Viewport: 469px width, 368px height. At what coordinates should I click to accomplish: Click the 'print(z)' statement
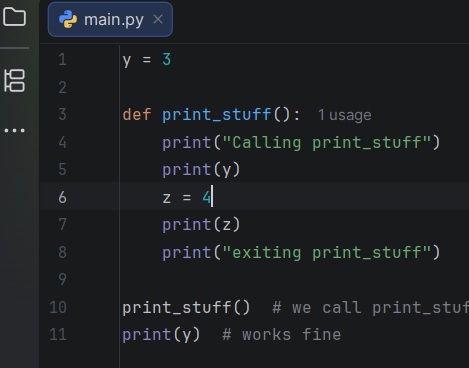201,225
